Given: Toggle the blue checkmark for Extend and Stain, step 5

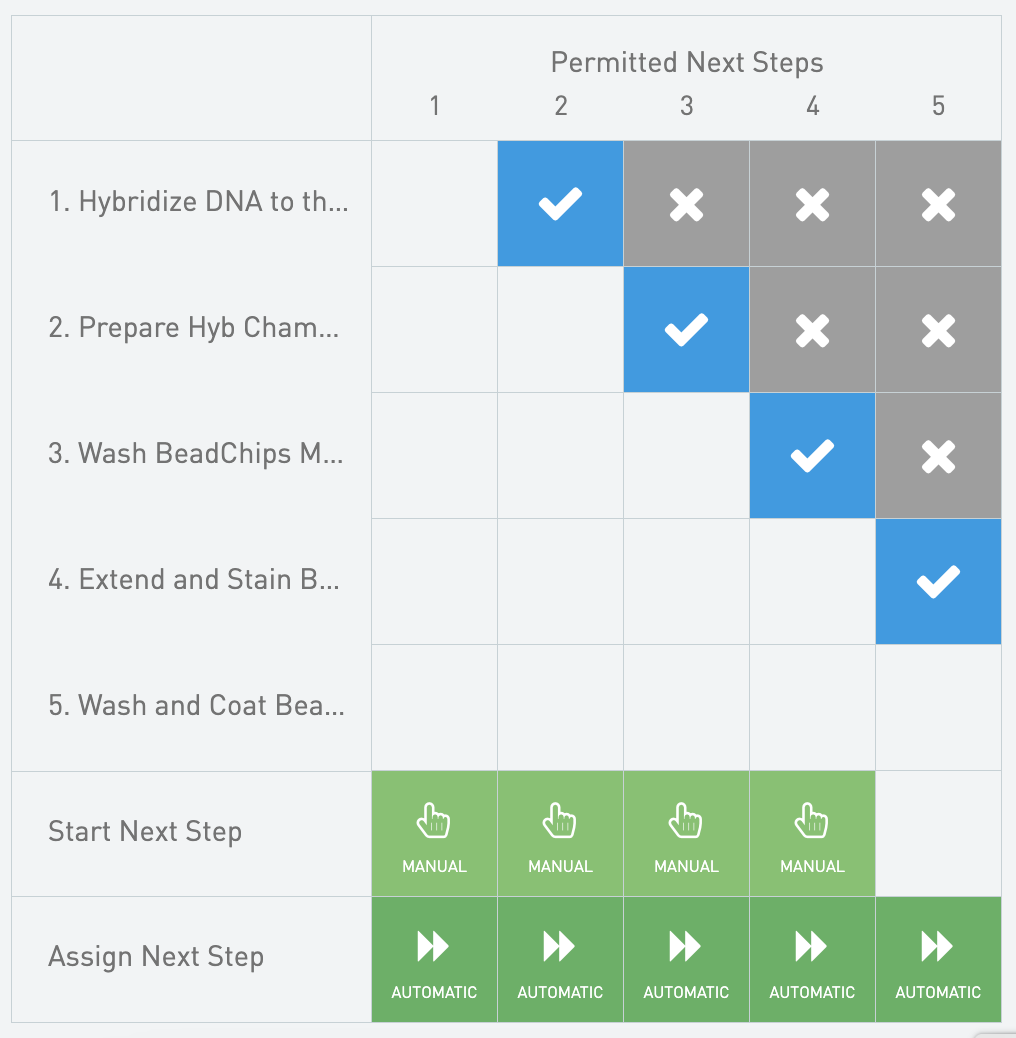Looking at the screenshot, I should [x=938, y=582].
